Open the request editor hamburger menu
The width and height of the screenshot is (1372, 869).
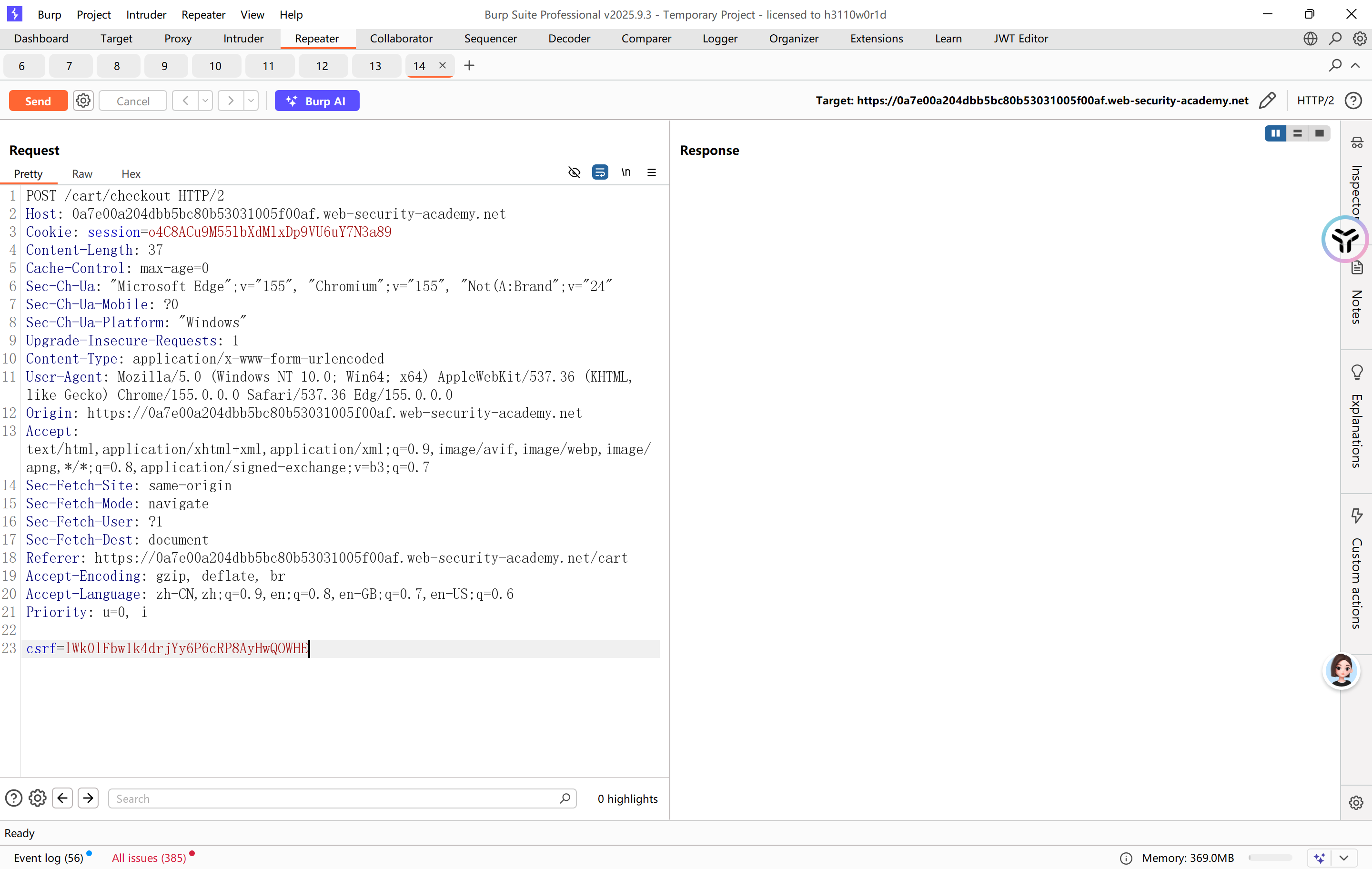tap(652, 172)
